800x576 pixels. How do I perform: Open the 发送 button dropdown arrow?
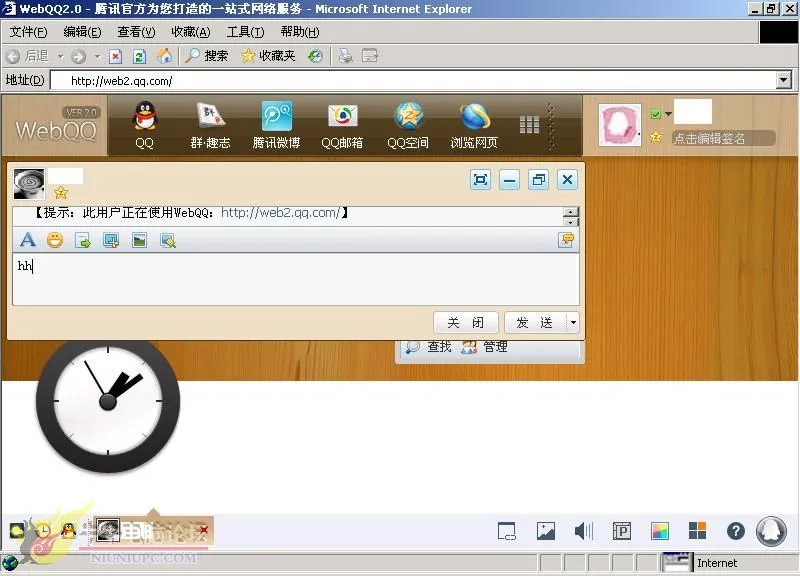point(573,322)
